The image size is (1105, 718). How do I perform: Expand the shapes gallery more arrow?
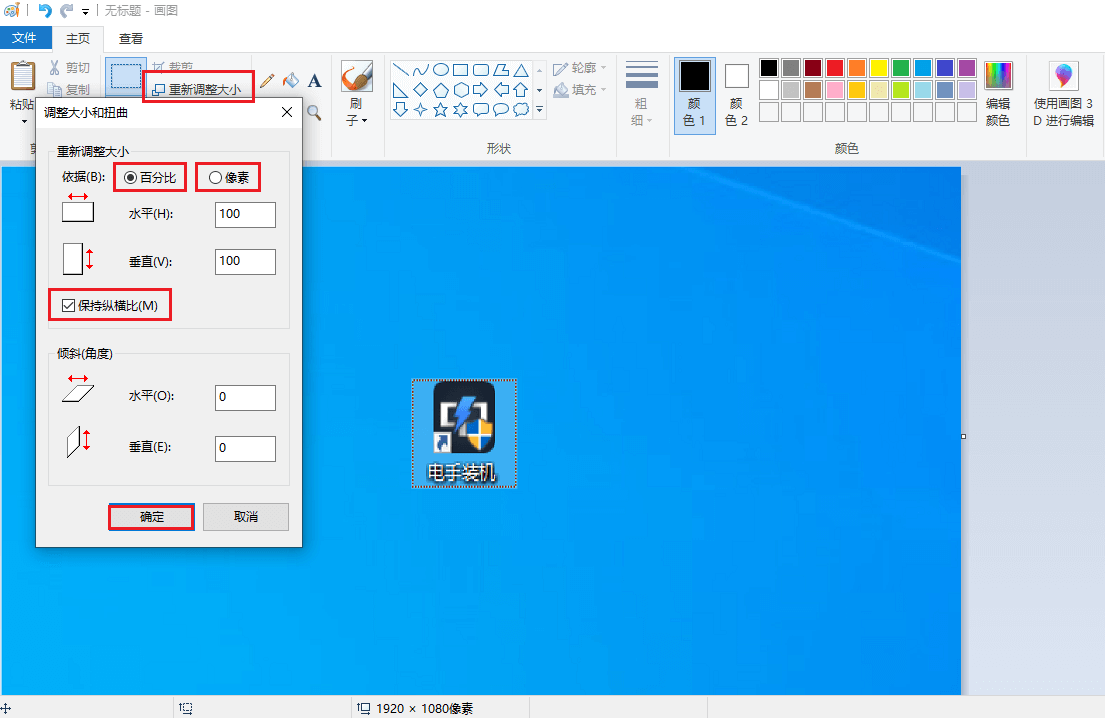(540, 109)
